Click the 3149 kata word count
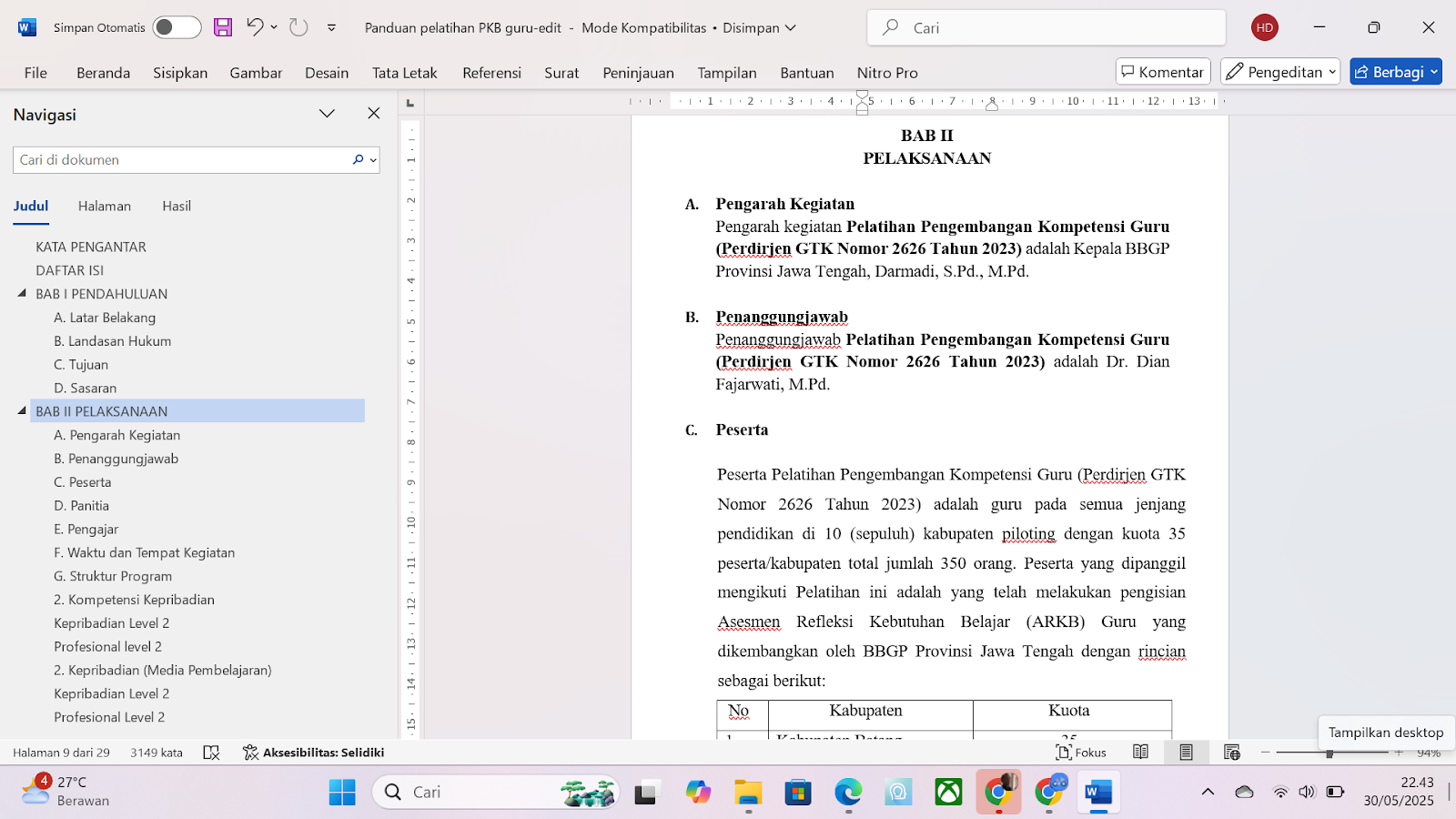 (x=157, y=753)
